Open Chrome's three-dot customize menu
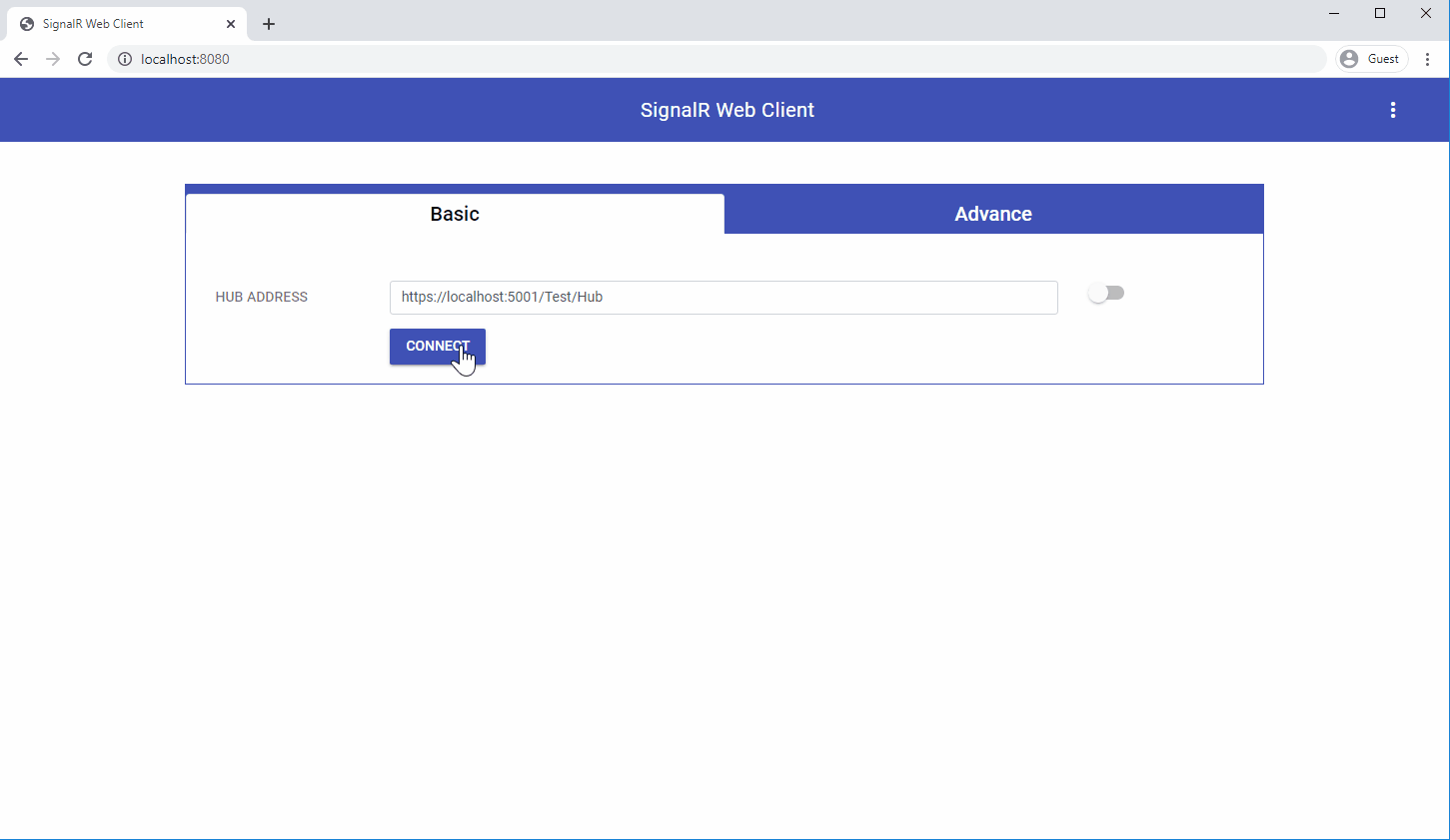Screen dimensions: 1450x840 [x=1428, y=59]
